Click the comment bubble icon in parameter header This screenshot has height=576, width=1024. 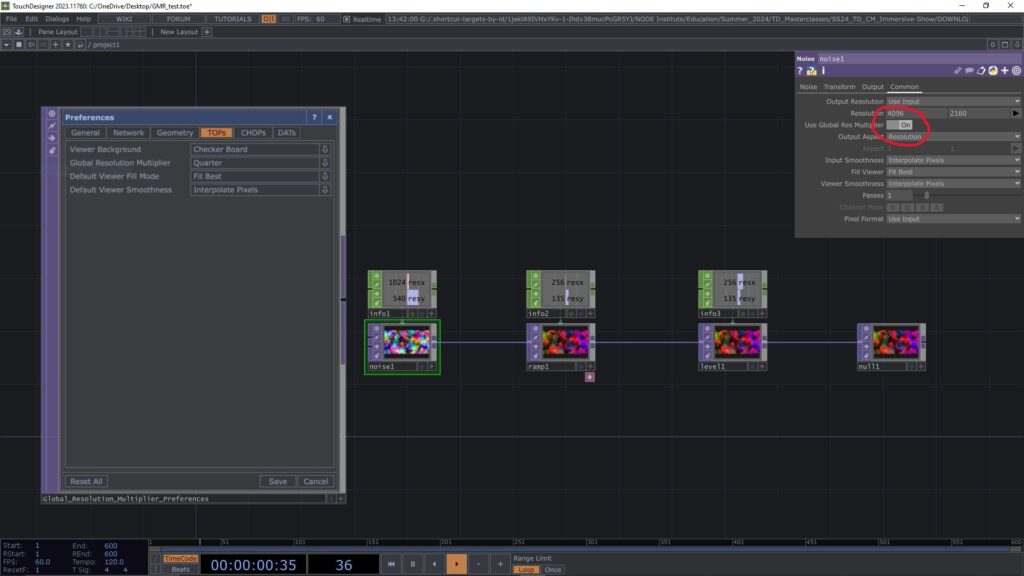tap(969, 72)
